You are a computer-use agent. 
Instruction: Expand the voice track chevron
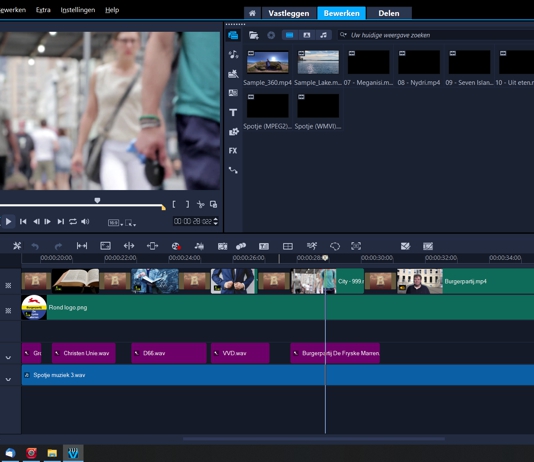(x=8, y=357)
